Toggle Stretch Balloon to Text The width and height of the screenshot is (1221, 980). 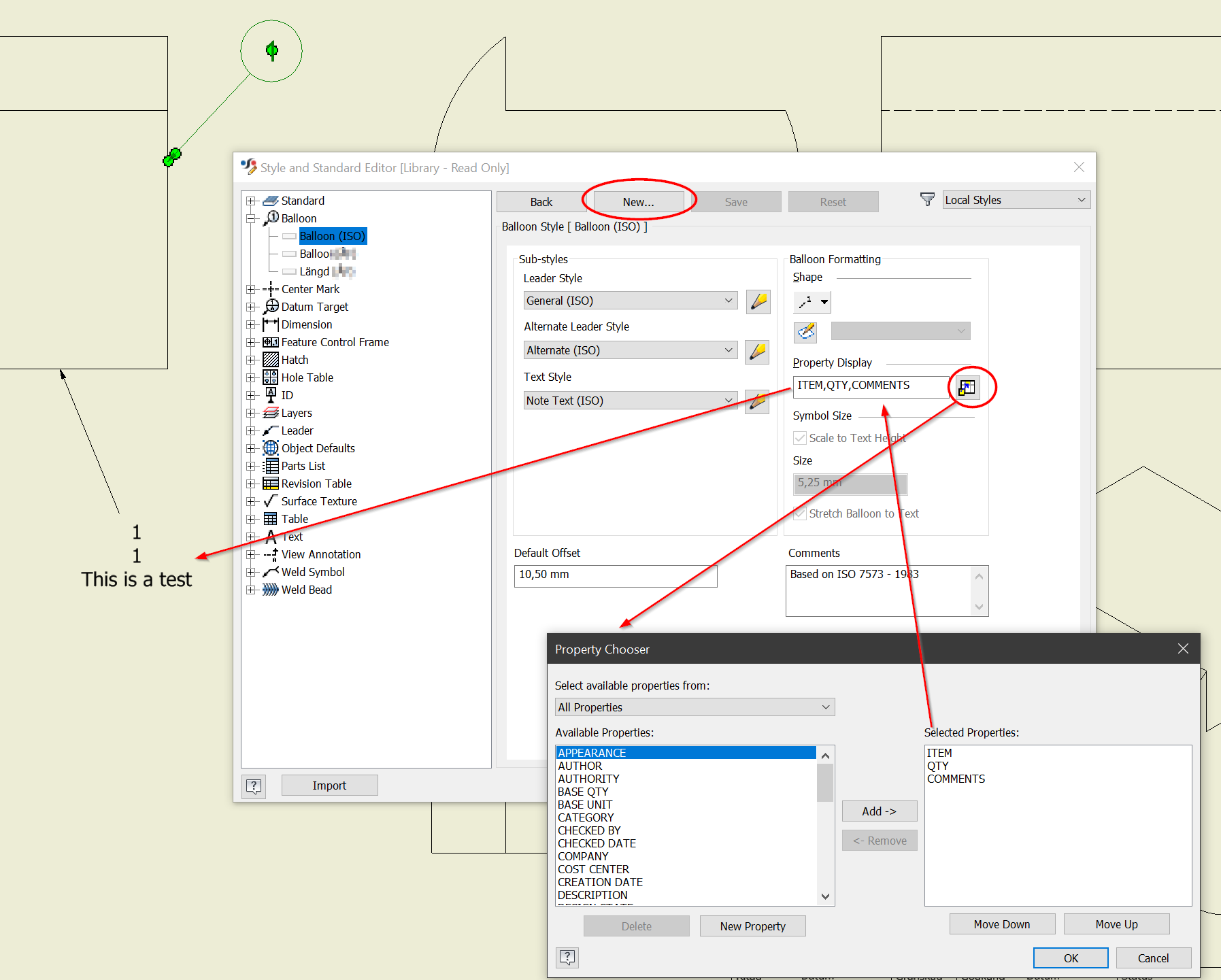[x=799, y=513]
